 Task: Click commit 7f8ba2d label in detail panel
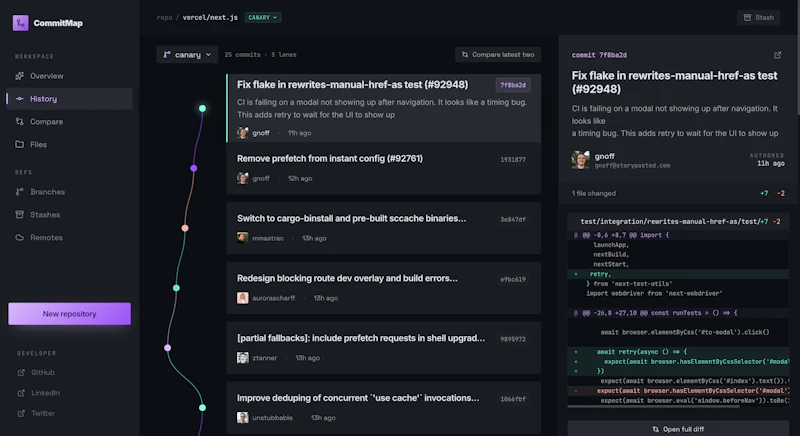tap(599, 55)
